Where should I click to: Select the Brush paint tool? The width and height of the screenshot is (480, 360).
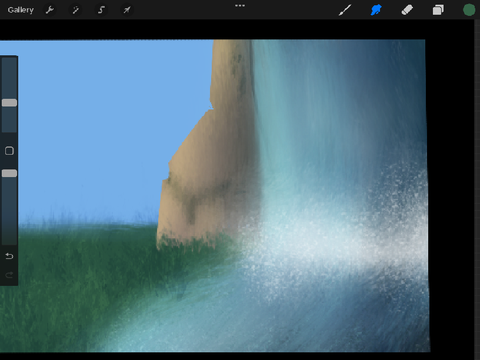point(345,10)
